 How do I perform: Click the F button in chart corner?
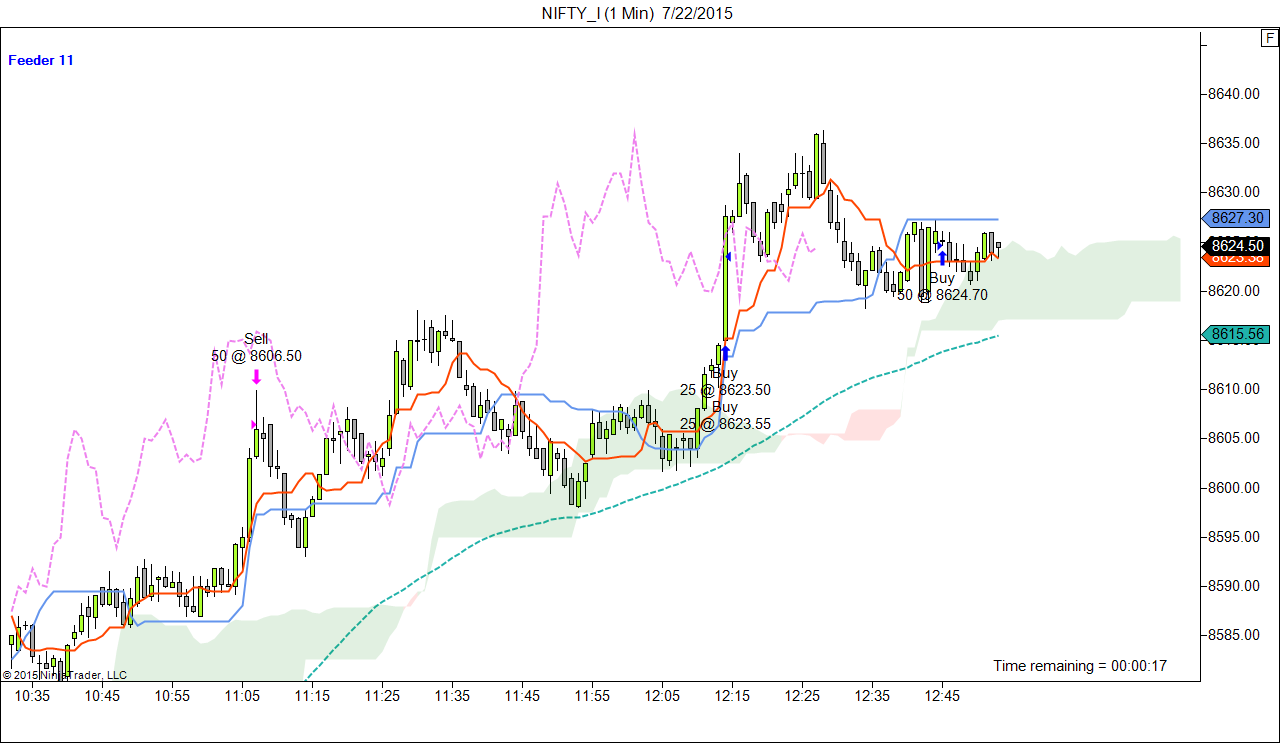click(1269, 39)
